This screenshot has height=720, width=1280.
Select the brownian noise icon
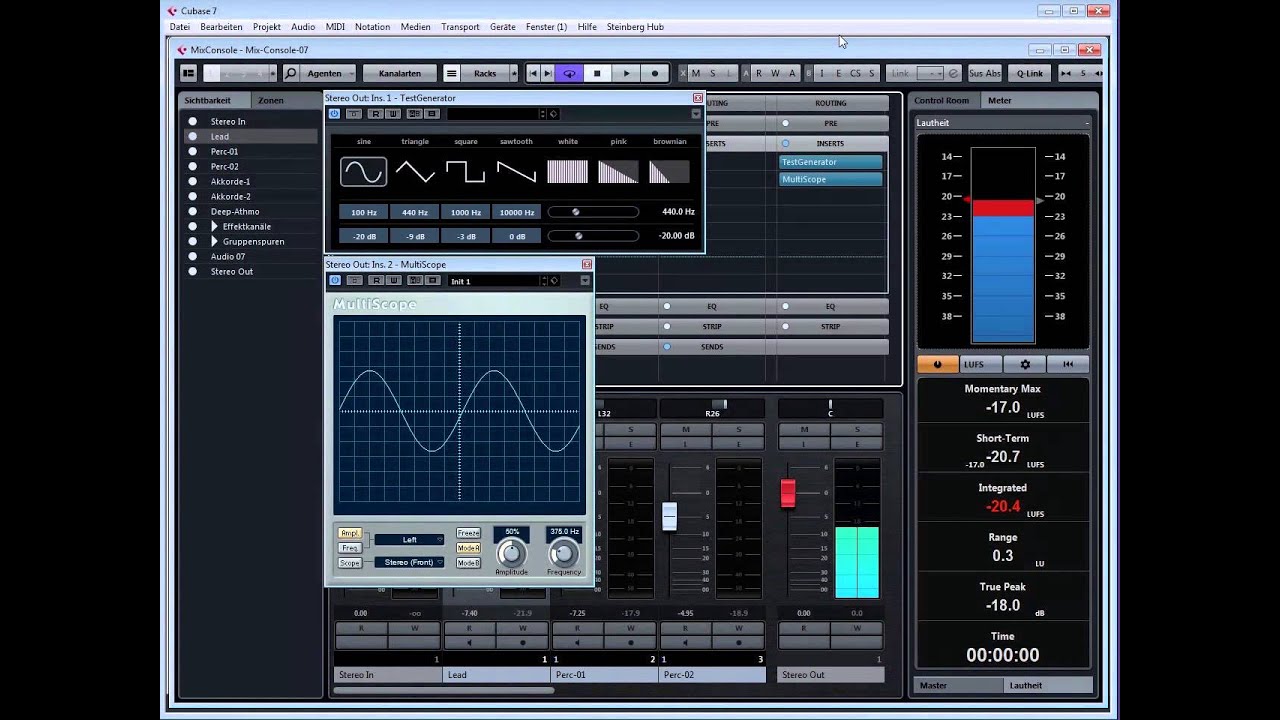669,172
